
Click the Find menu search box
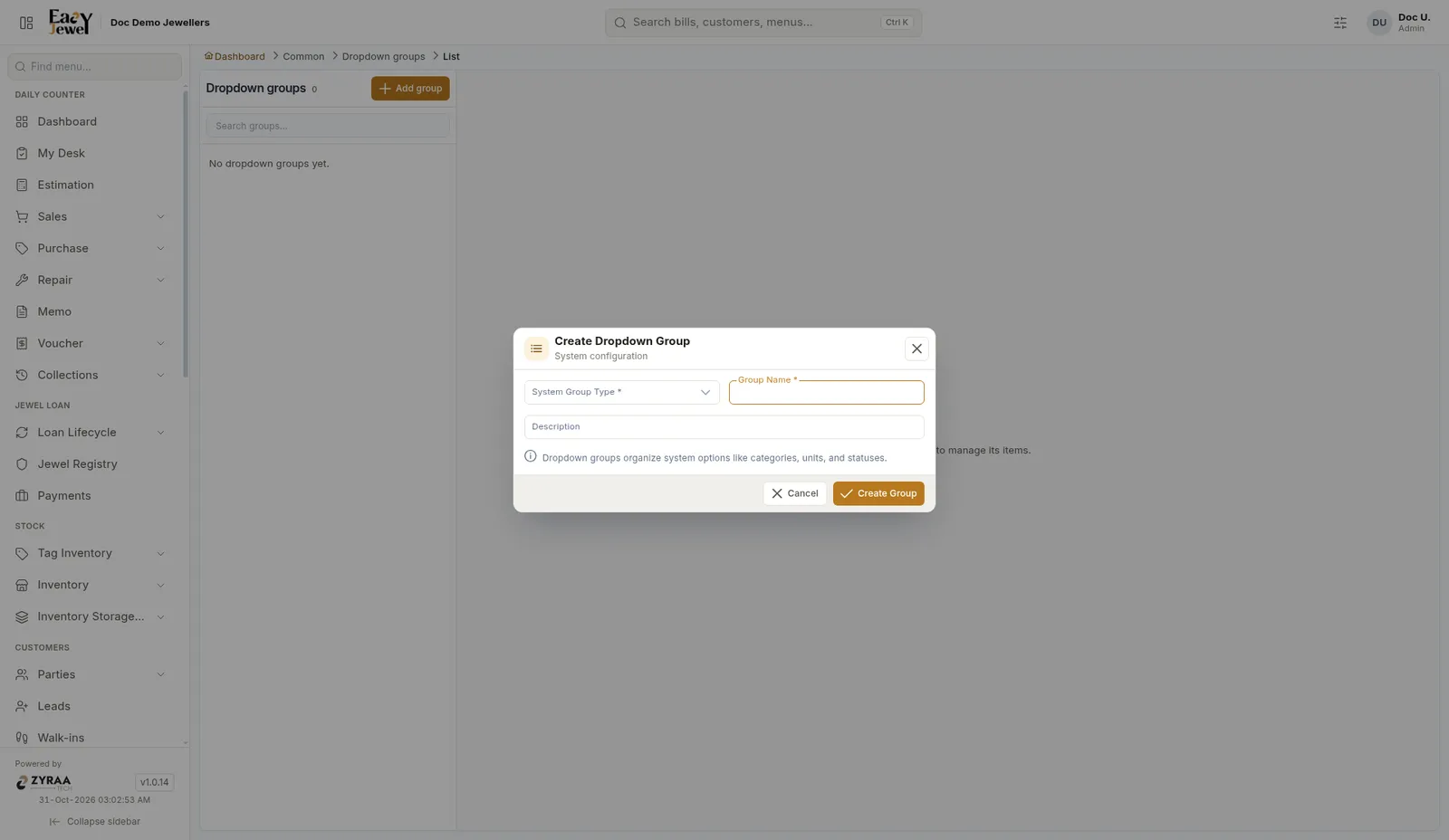[94, 66]
